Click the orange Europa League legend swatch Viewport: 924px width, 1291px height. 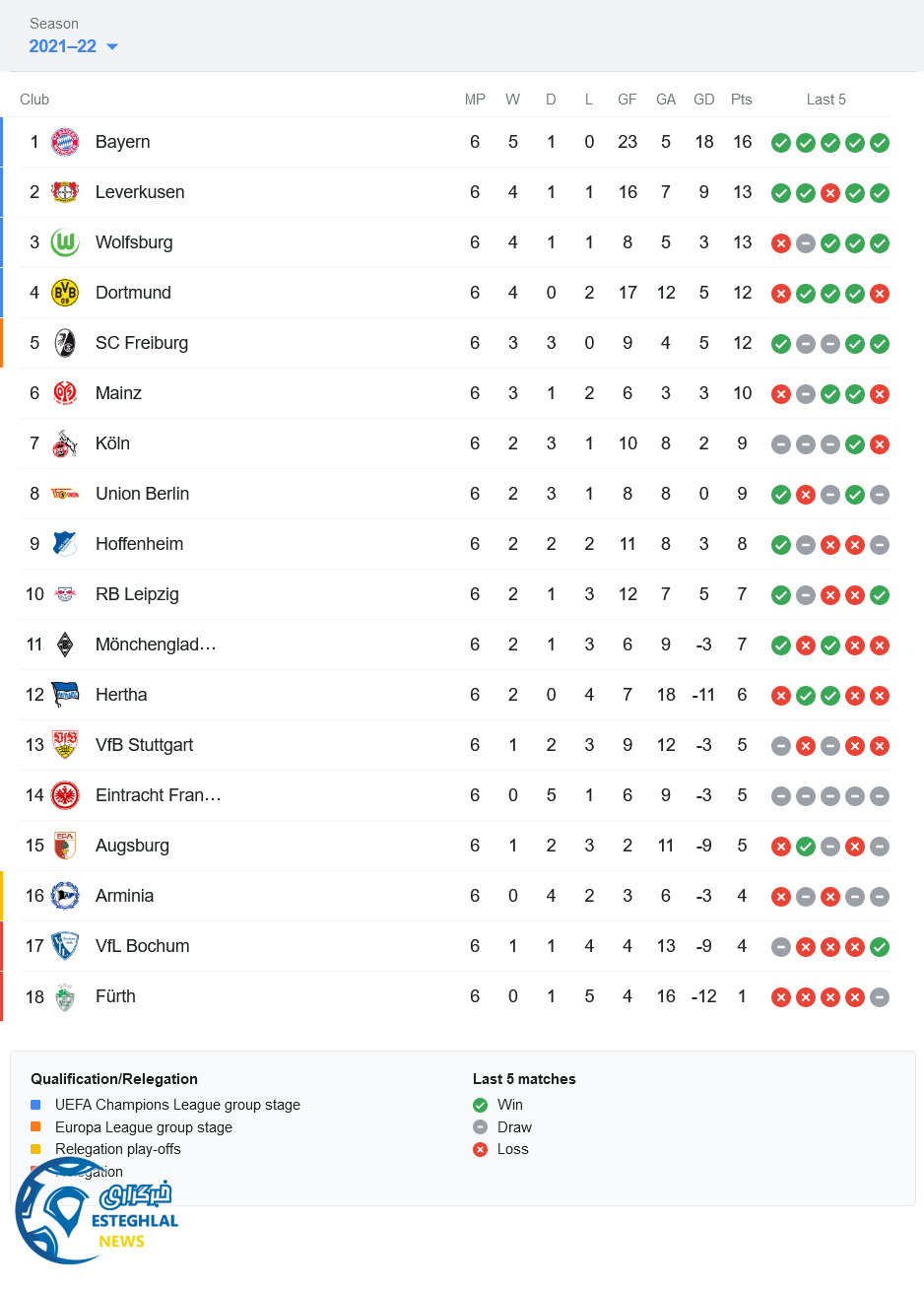pos(35,1126)
